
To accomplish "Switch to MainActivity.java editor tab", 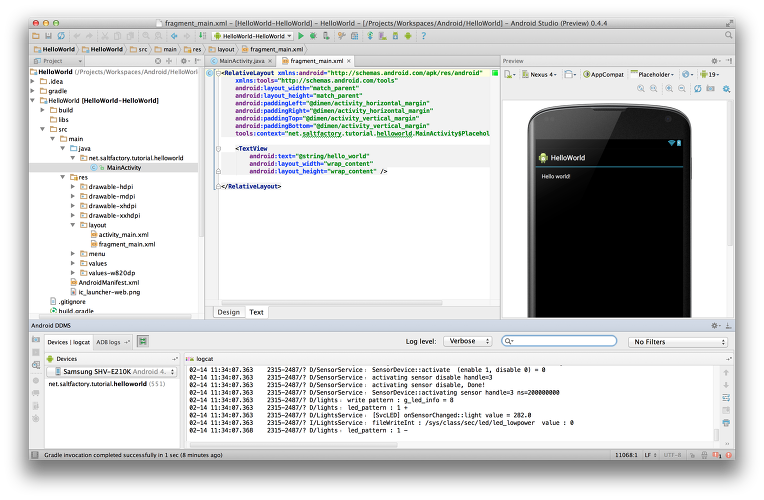I will click(242, 61).
